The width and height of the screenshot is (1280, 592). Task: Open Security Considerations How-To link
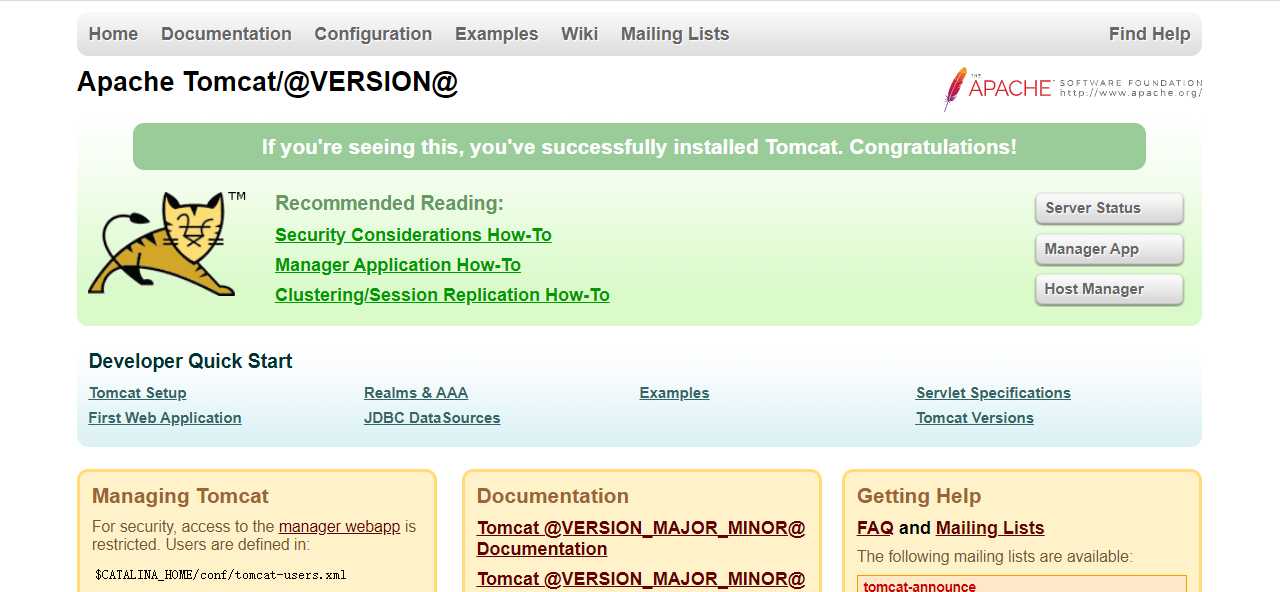coord(413,235)
